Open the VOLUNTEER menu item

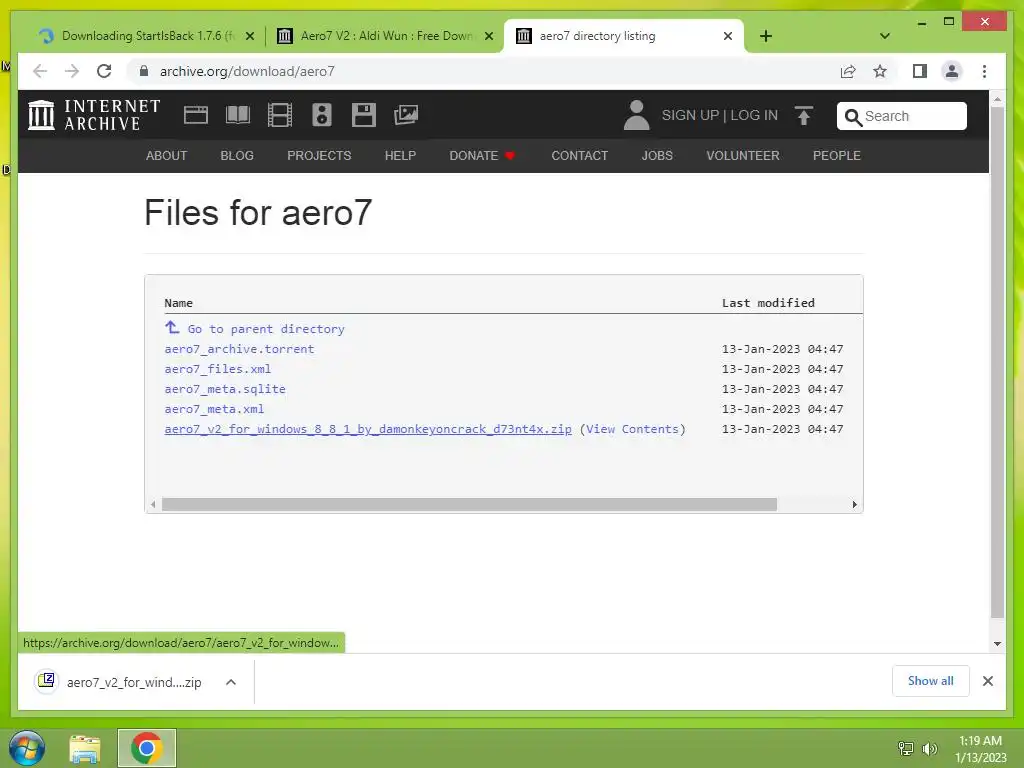[743, 155]
